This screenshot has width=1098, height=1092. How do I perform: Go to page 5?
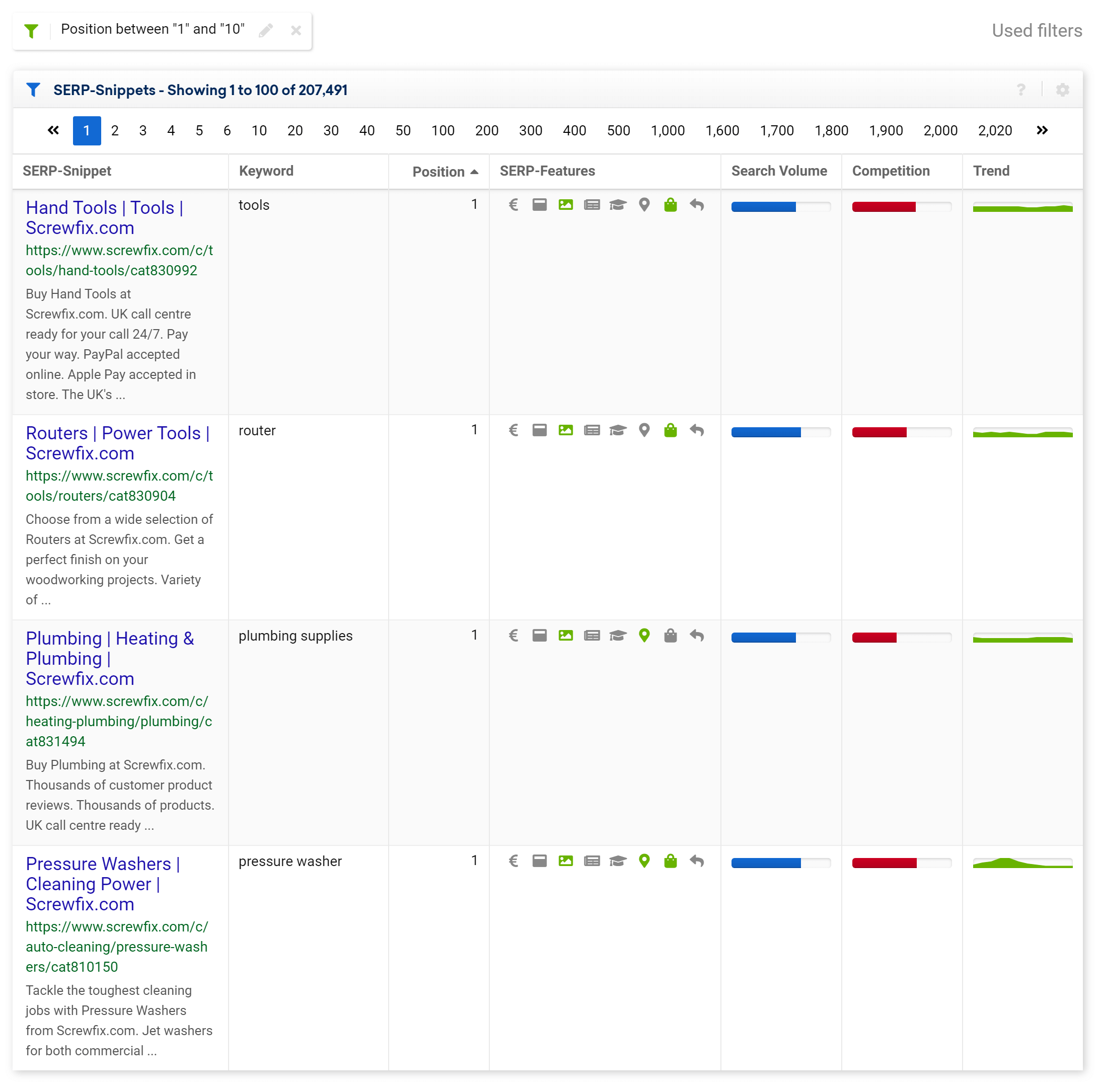(199, 131)
